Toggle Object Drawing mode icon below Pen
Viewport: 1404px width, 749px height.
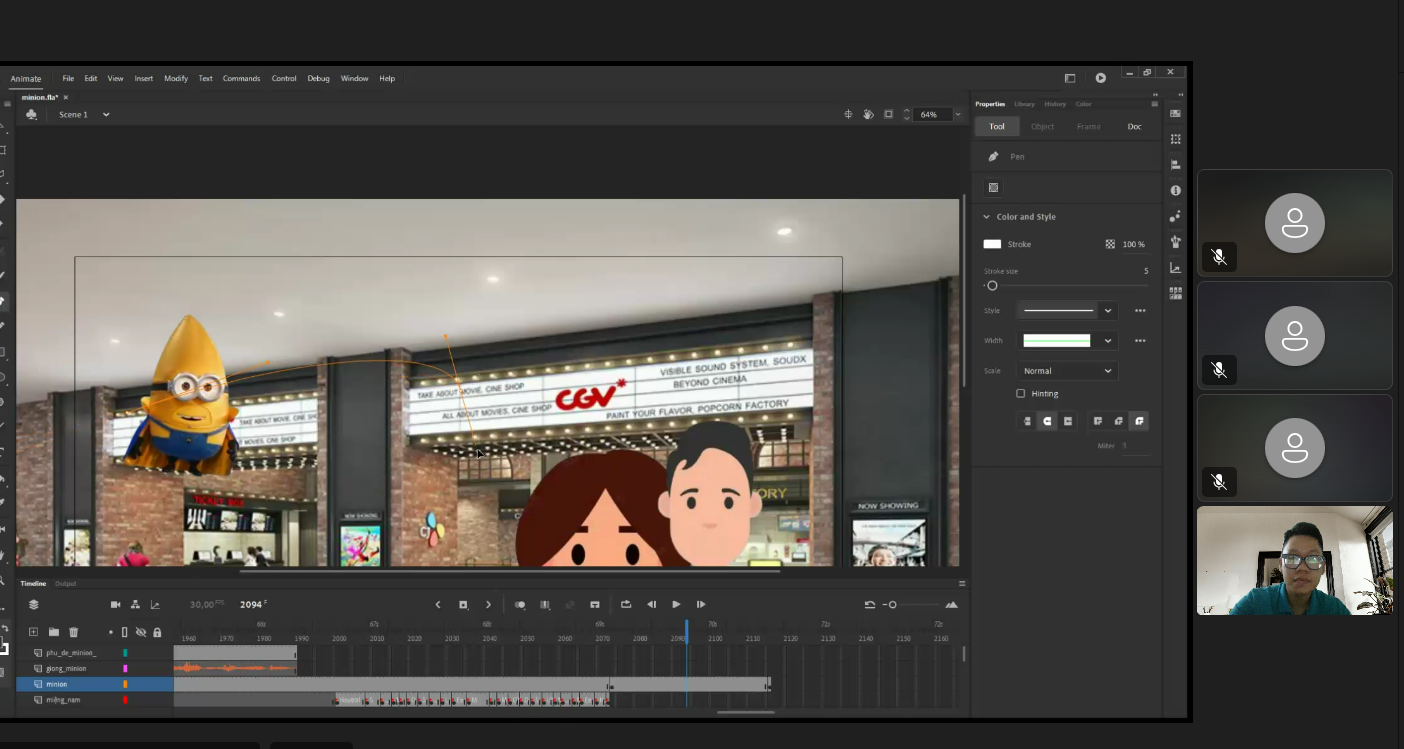coord(993,187)
